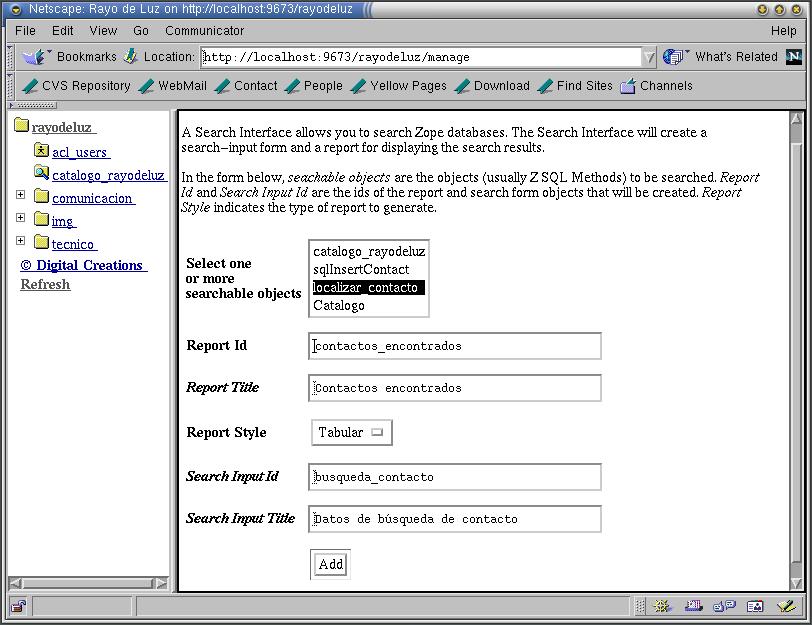The width and height of the screenshot is (812, 625).
Task: Click the tree frame horizontal scrollbar thumb
Action: pos(88,584)
